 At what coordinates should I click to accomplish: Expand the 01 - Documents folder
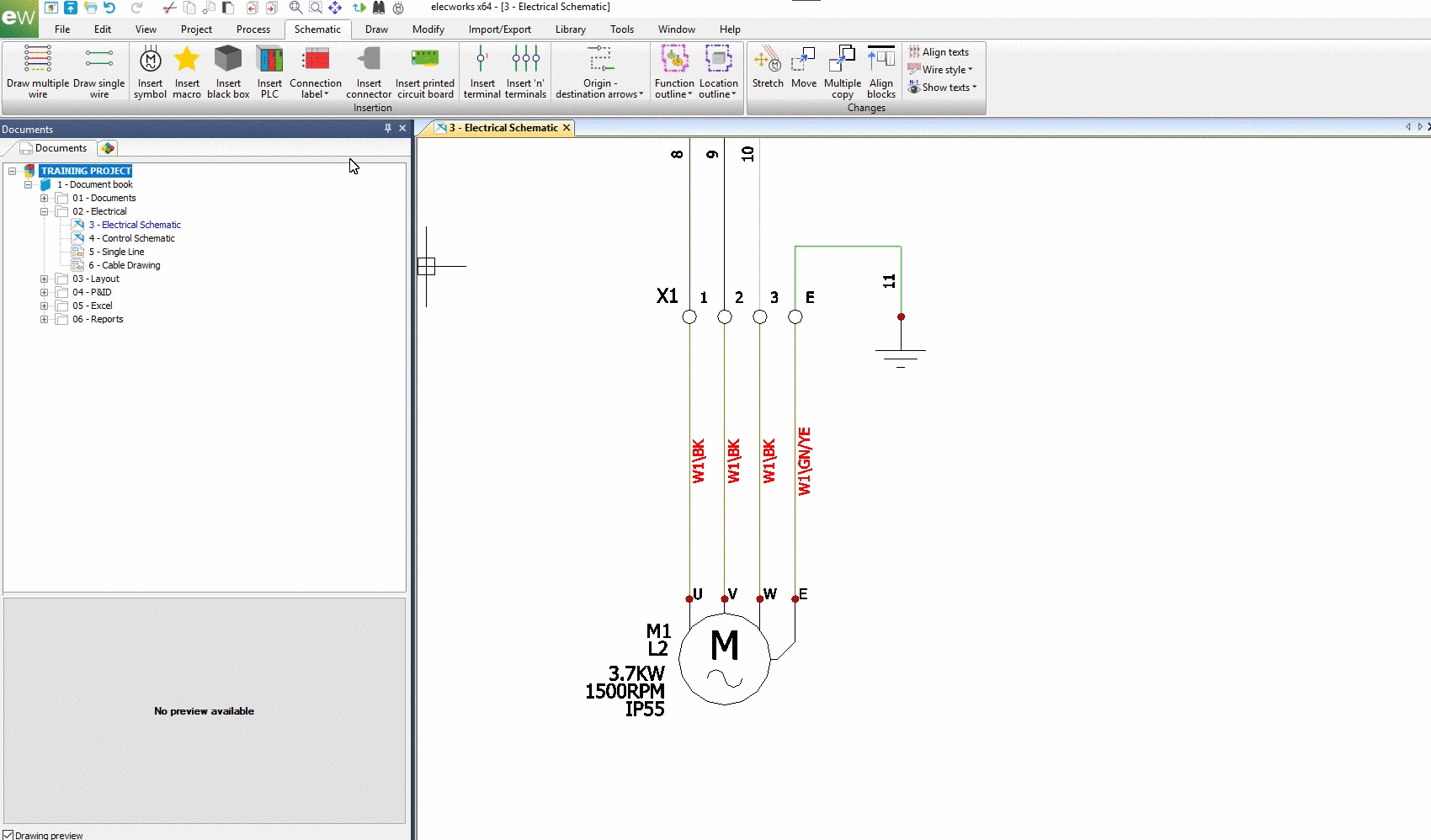tap(44, 199)
